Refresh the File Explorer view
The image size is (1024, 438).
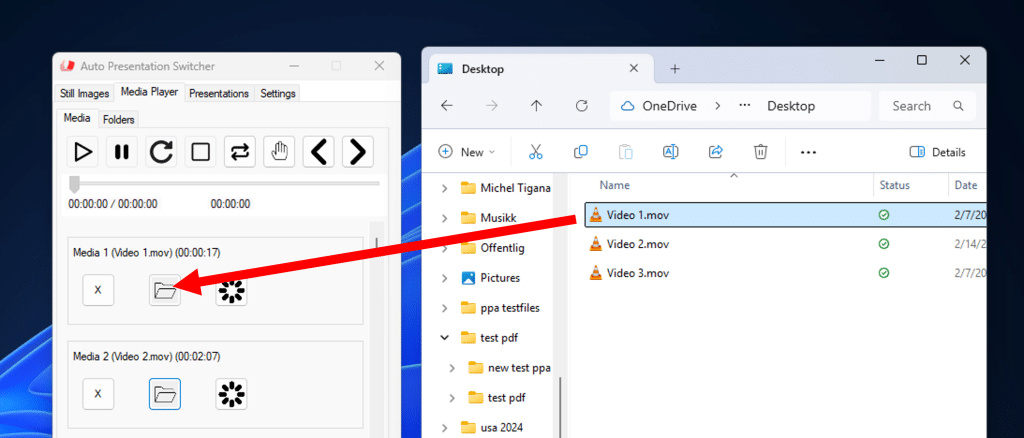[581, 106]
